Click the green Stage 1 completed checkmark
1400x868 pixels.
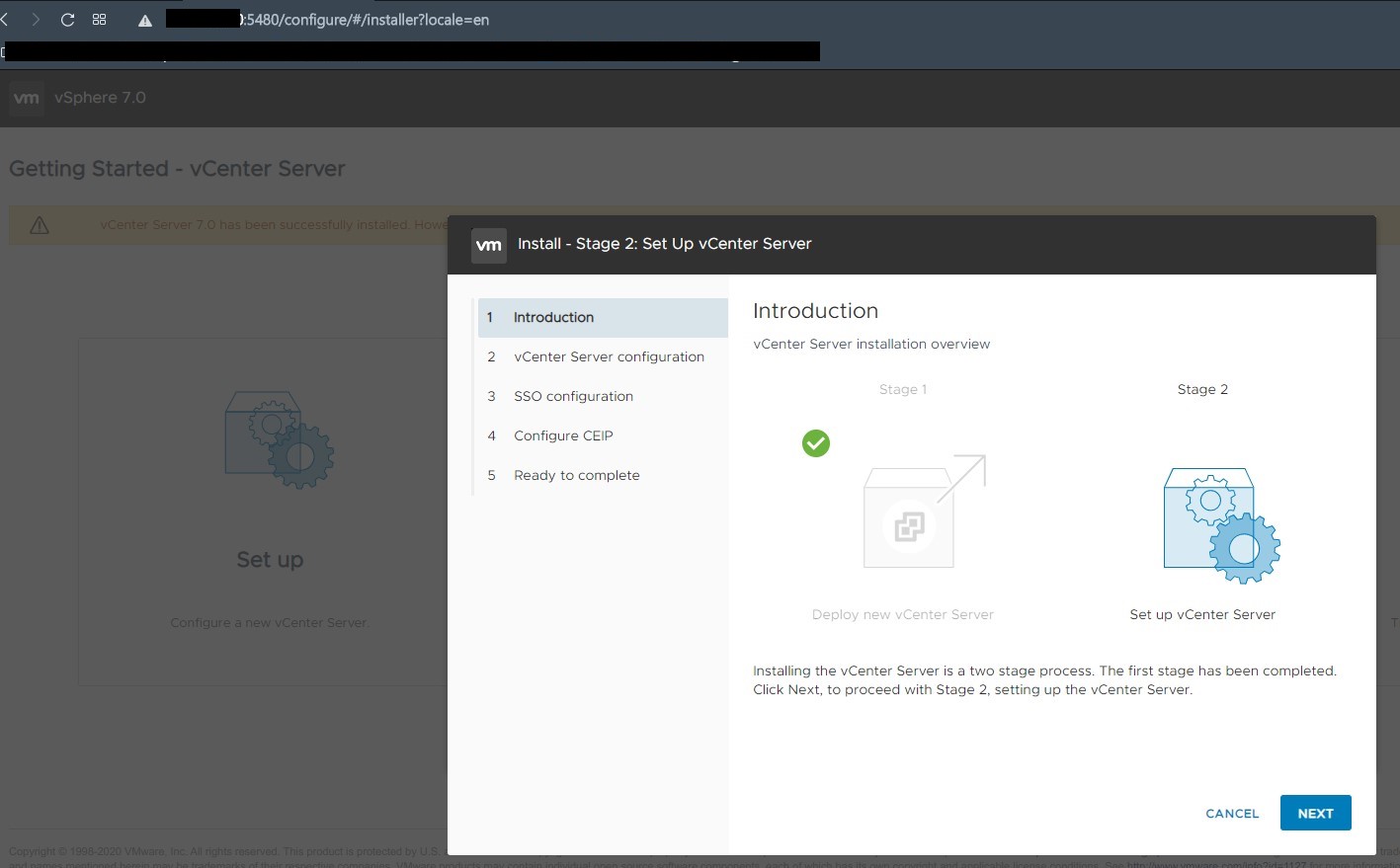[816, 443]
